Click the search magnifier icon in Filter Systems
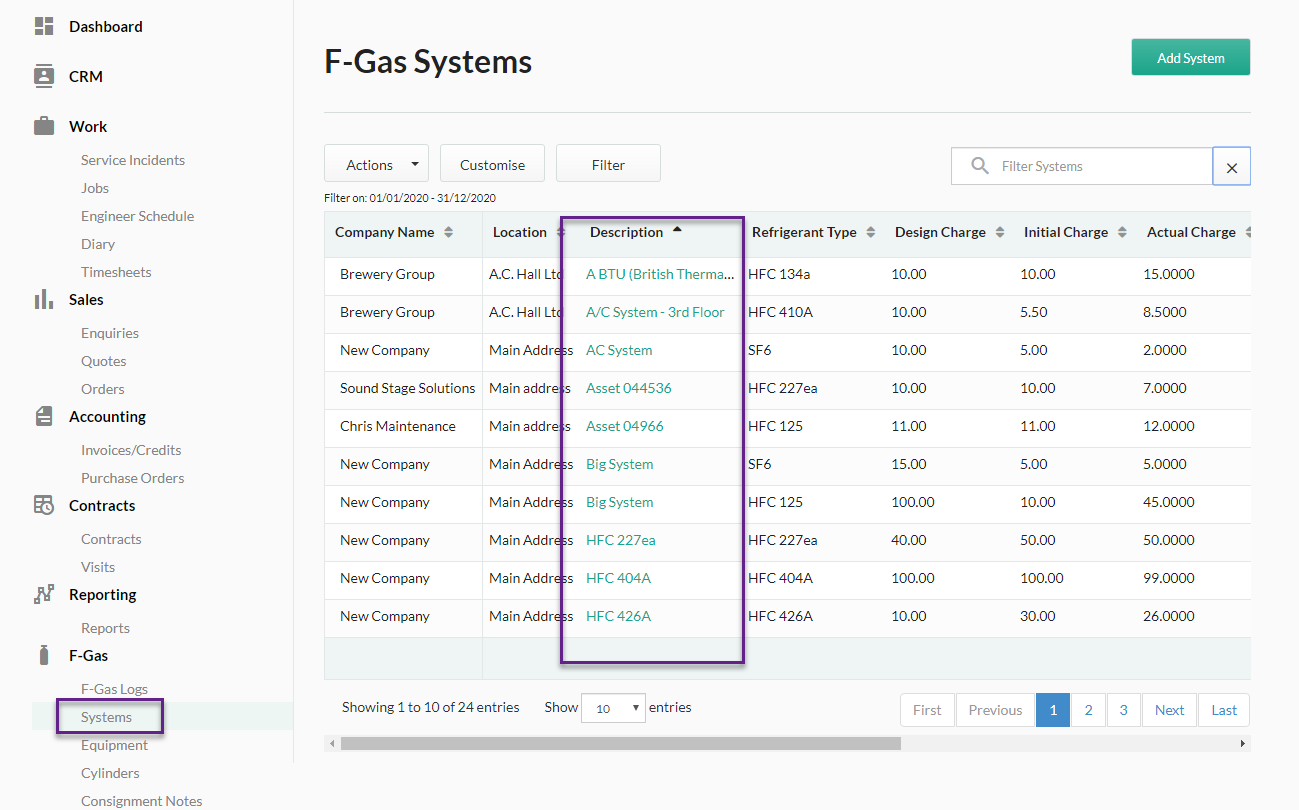Screen dimensions: 1299x810 pyautogui.click(x=980, y=166)
